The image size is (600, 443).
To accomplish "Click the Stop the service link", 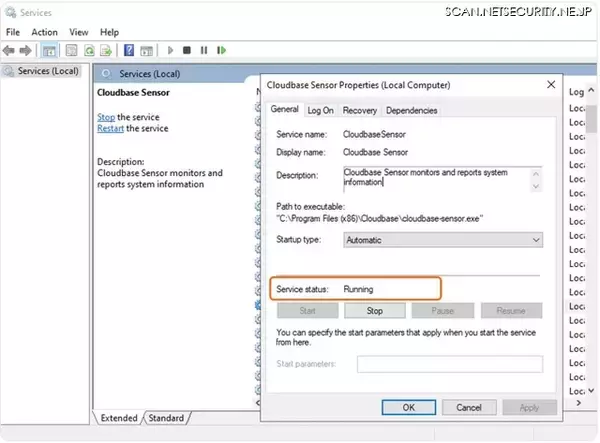I will [x=106, y=117].
